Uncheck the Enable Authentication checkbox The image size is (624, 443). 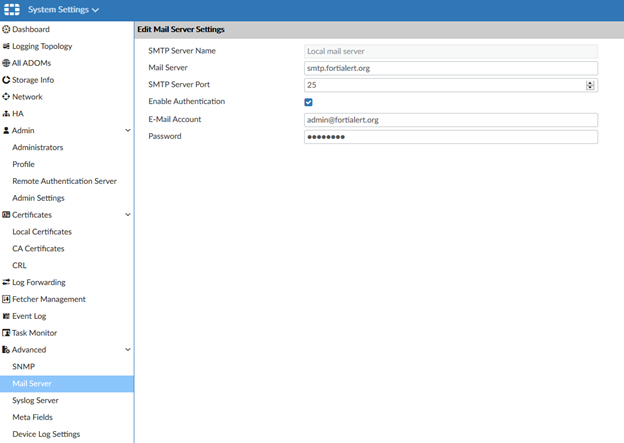pos(309,102)
